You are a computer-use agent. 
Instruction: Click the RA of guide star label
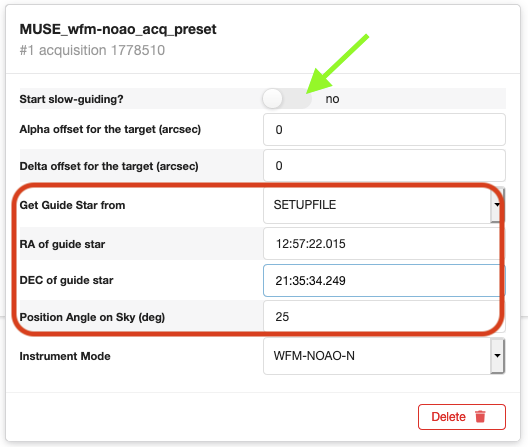[x=62, y=244]
